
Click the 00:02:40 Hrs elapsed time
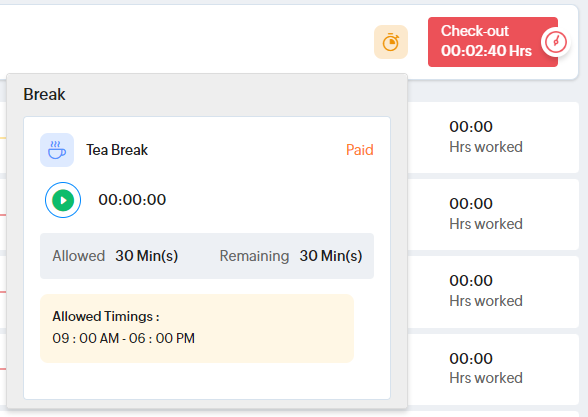click(x=486, y=51)
